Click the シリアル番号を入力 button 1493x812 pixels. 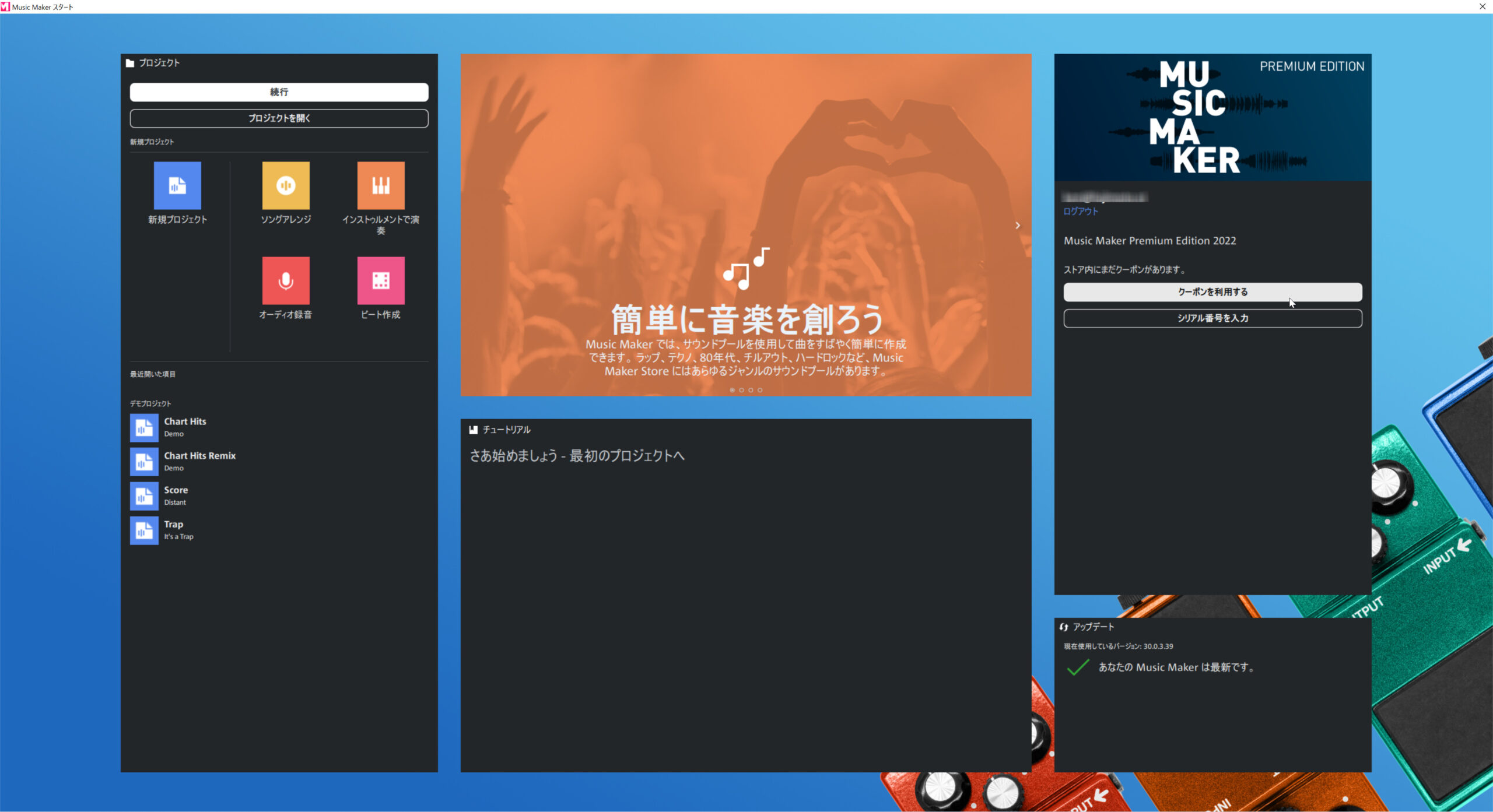point(1212,318)
